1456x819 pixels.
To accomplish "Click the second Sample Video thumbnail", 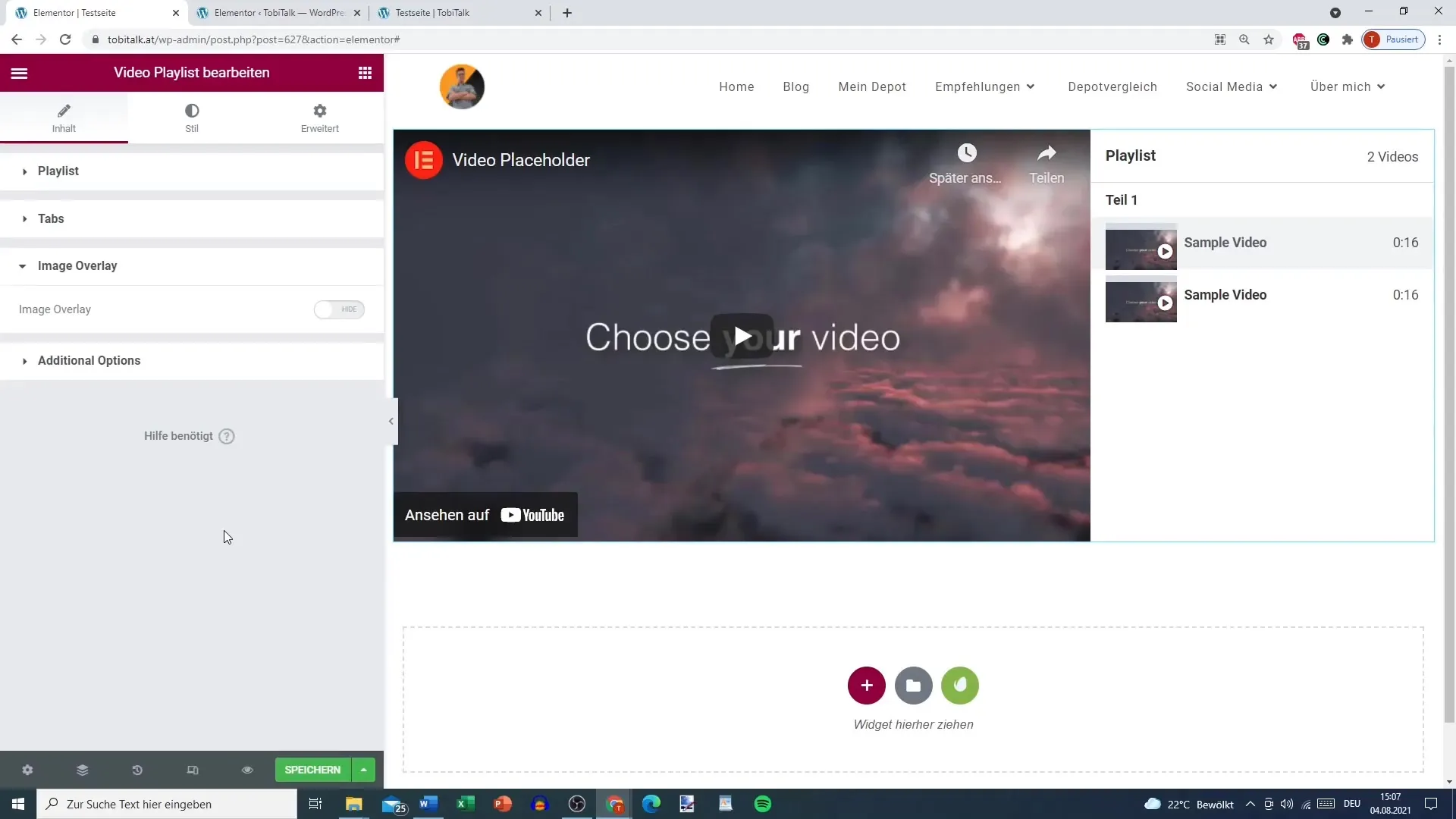I will tap(1140, 301).
